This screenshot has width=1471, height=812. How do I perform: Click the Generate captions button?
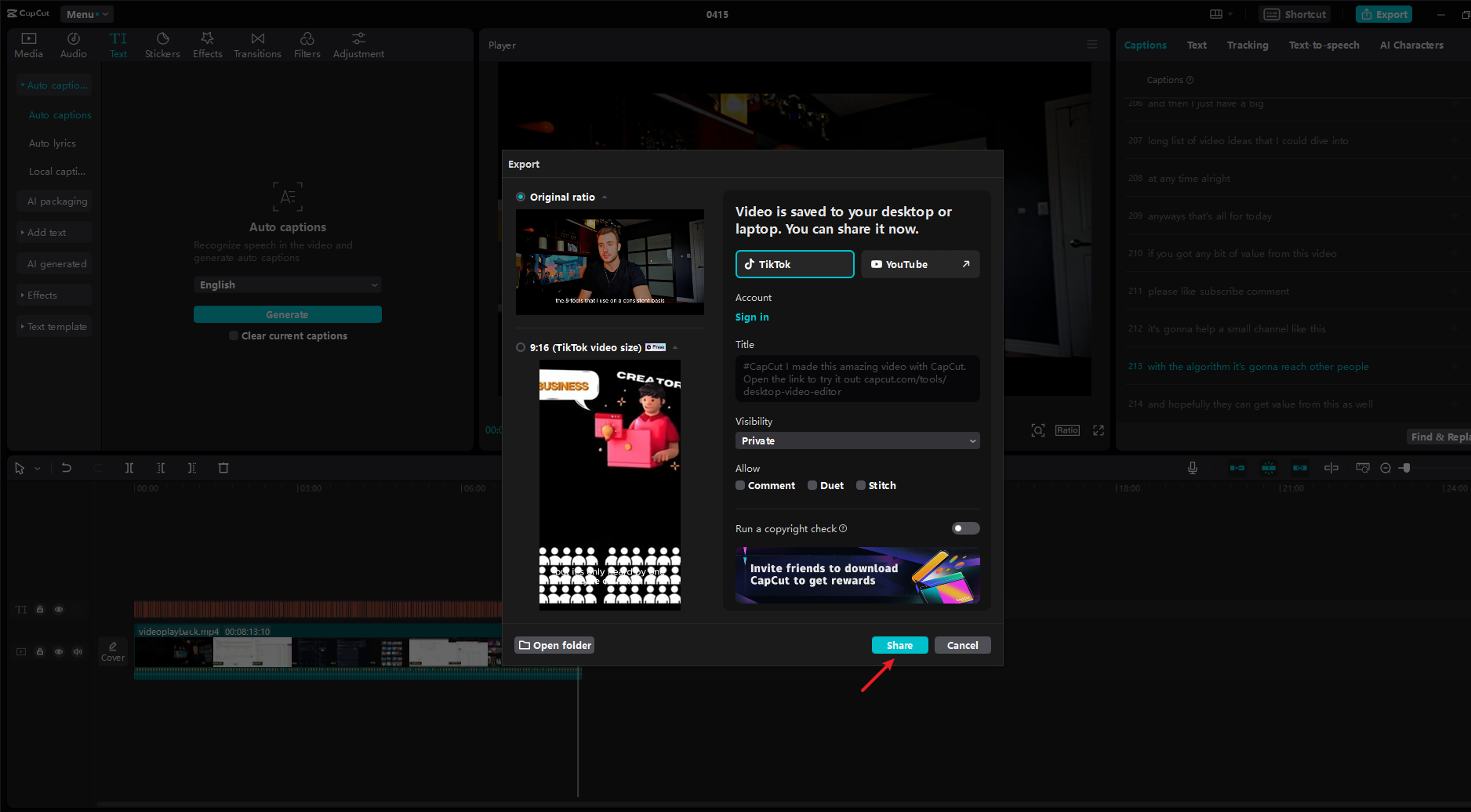click(288, 314)
